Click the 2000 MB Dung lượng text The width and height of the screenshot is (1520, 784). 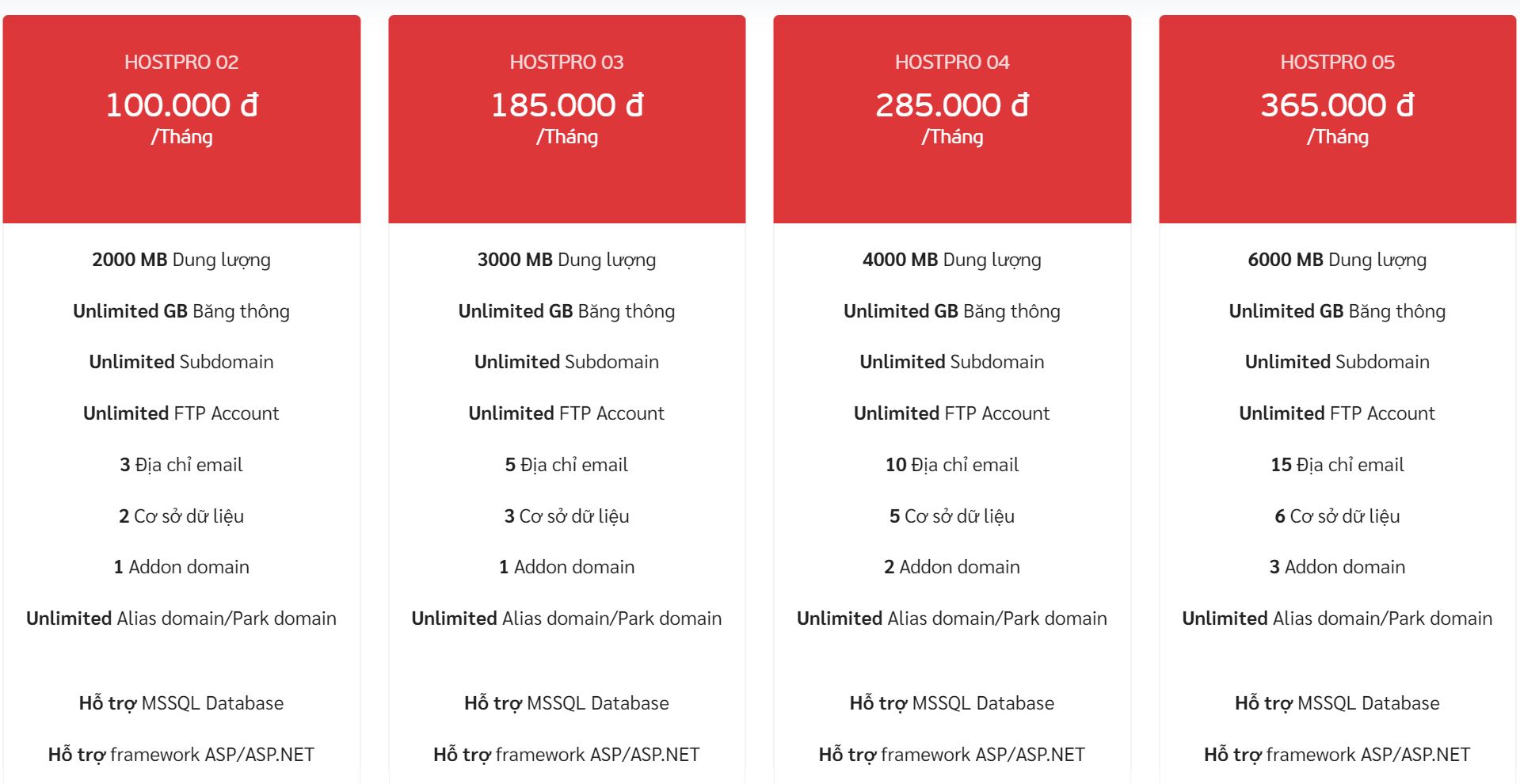(181, 260)
